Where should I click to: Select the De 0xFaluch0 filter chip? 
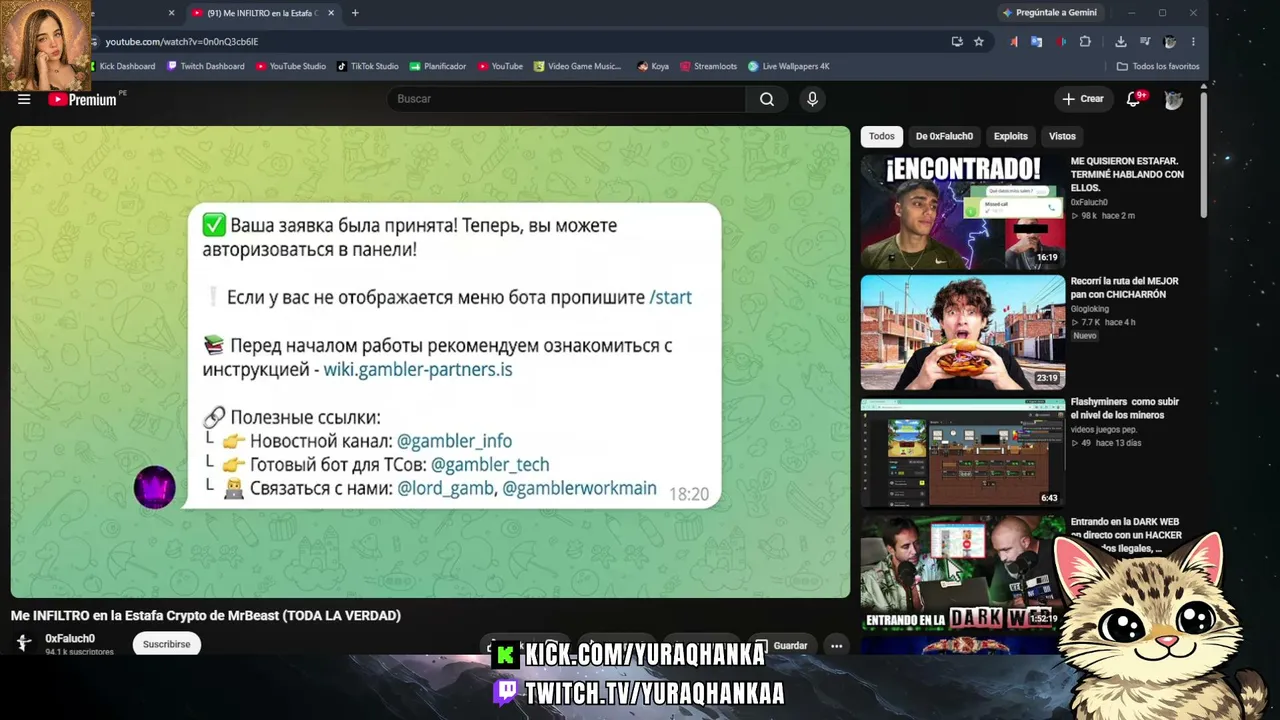click(x=944, y=136)
